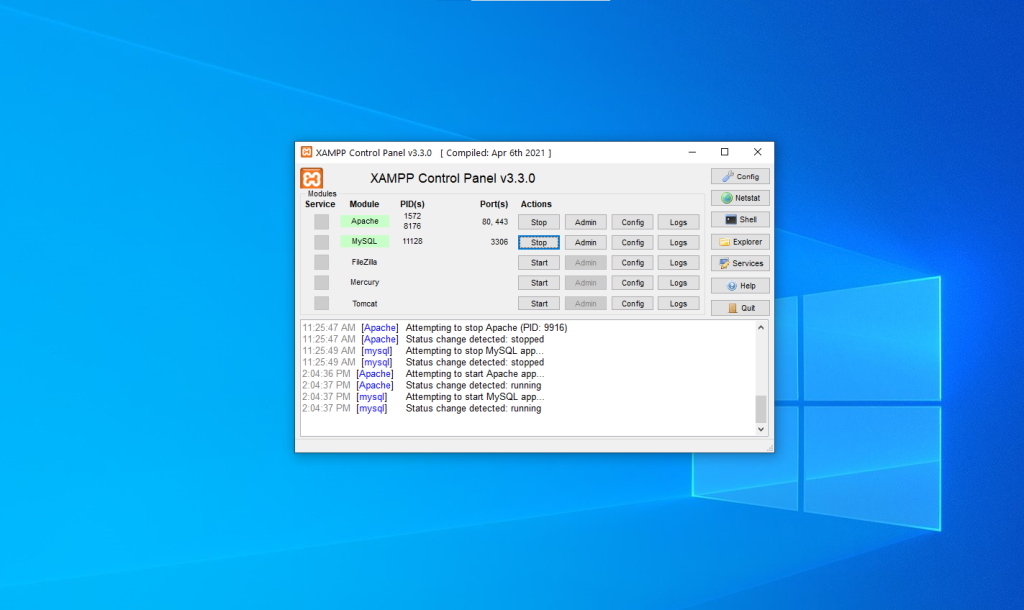Open Tomcat Logs menu
The height and width of the screenshot is (610, 1024).
[678, 304]
